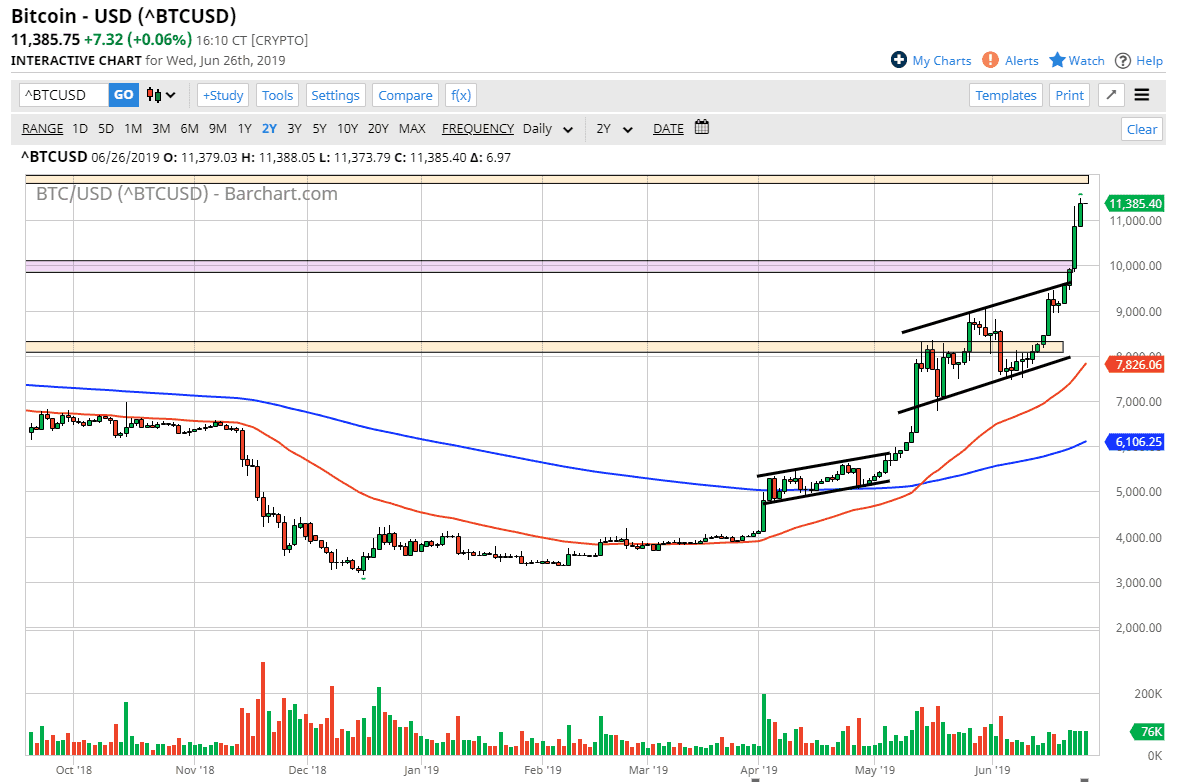Open the DATE calendar picker
1177x782 pixels.
[701, 128]
